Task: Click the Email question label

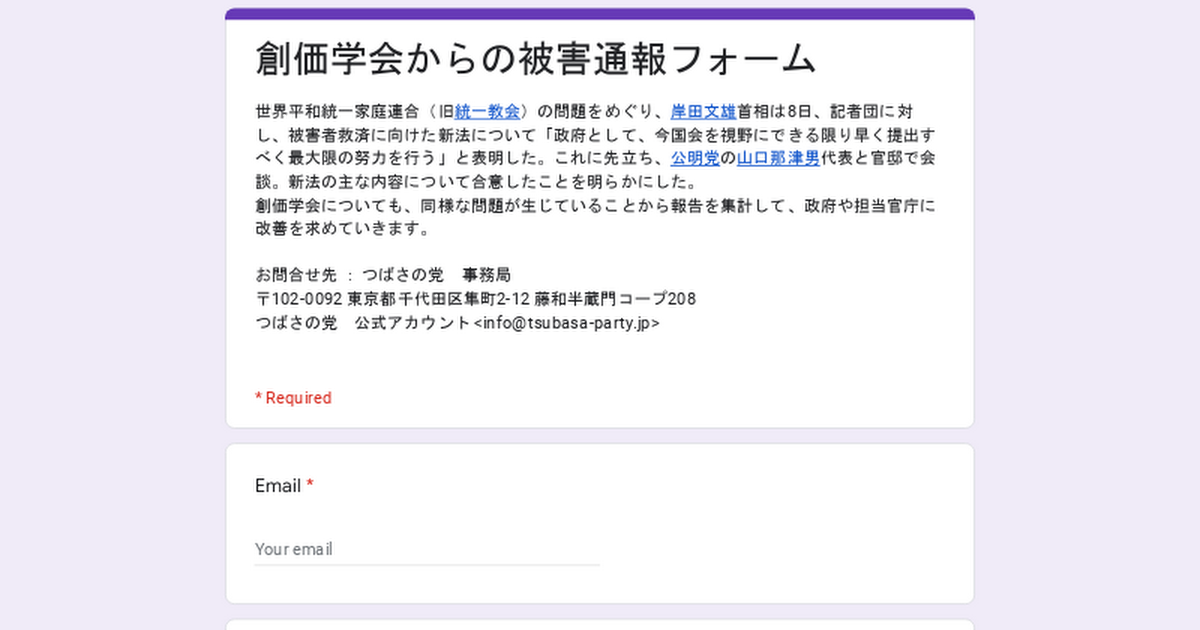Action: 284,486
